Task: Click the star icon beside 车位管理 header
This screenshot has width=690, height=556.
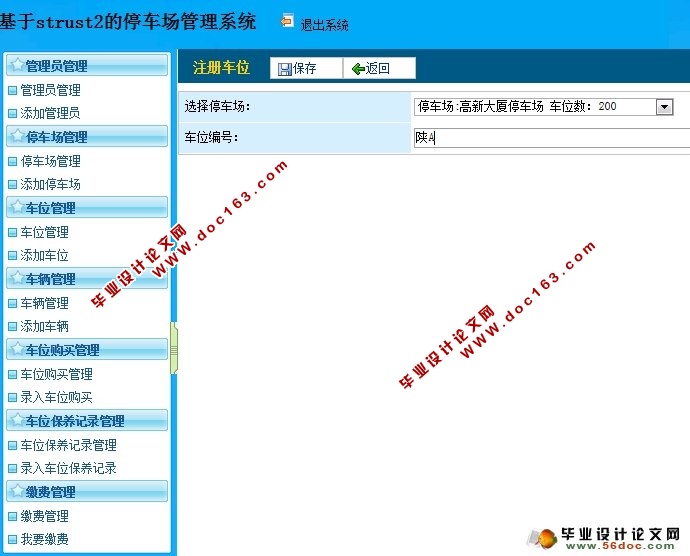Action: point(17,206)
